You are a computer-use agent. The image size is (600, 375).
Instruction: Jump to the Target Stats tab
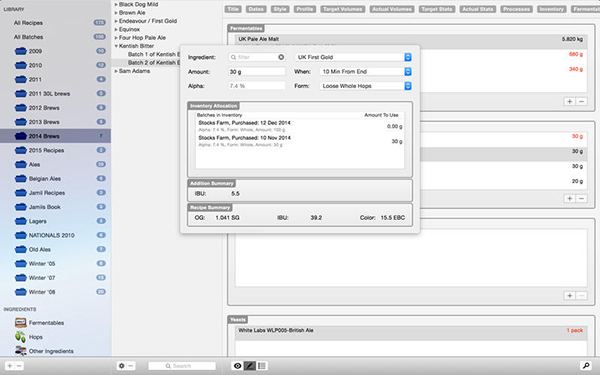coord(437,9)
